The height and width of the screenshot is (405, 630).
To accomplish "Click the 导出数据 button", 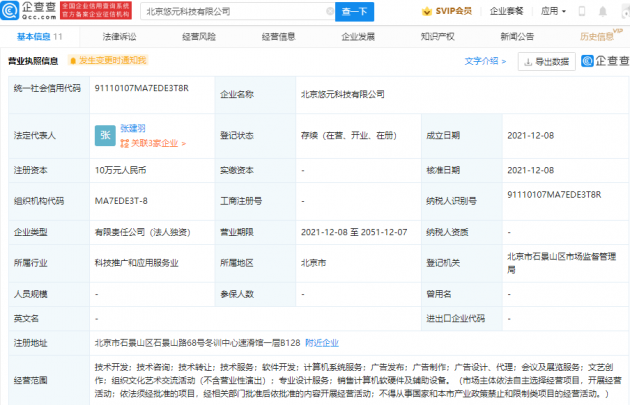I will [x=546, y=61].
